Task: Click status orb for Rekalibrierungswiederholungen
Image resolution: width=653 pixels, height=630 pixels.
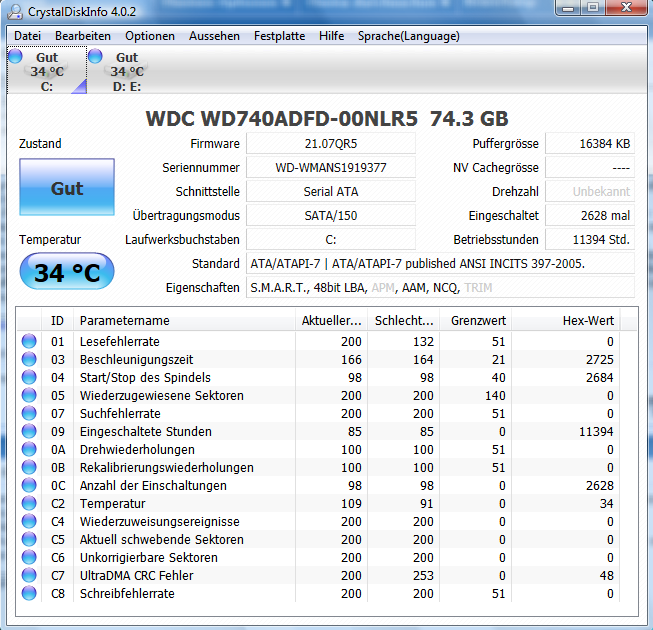Action: tap(29, 467)
